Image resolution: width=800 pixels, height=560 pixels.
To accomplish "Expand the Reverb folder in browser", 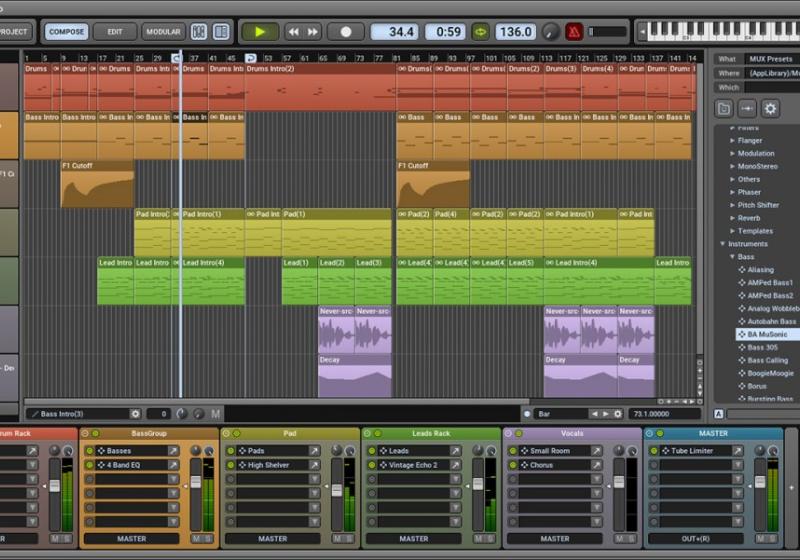I will [732, 218].
